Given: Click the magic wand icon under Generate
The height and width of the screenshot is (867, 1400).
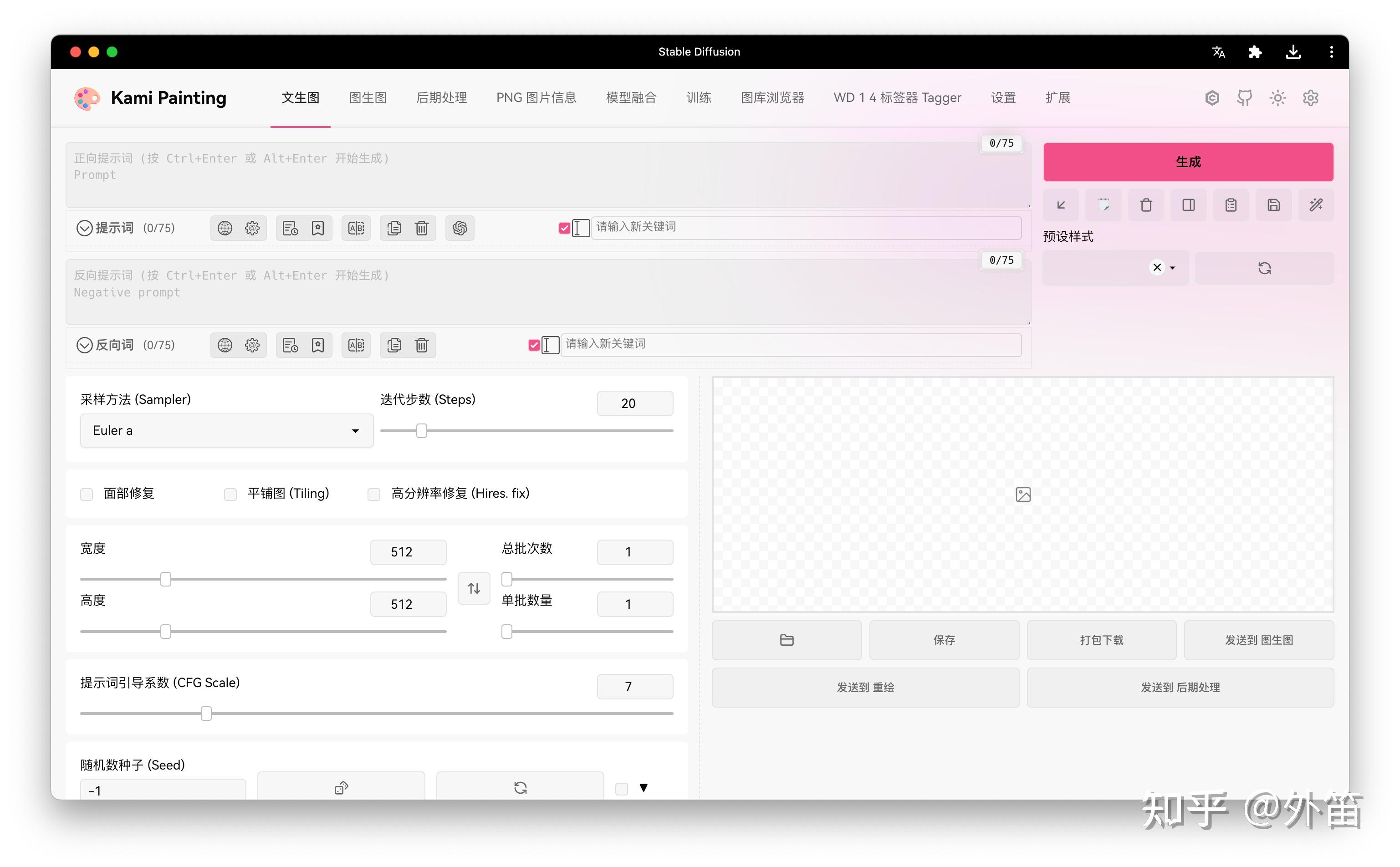Looking at the screenshot, I should [1316, 205].
